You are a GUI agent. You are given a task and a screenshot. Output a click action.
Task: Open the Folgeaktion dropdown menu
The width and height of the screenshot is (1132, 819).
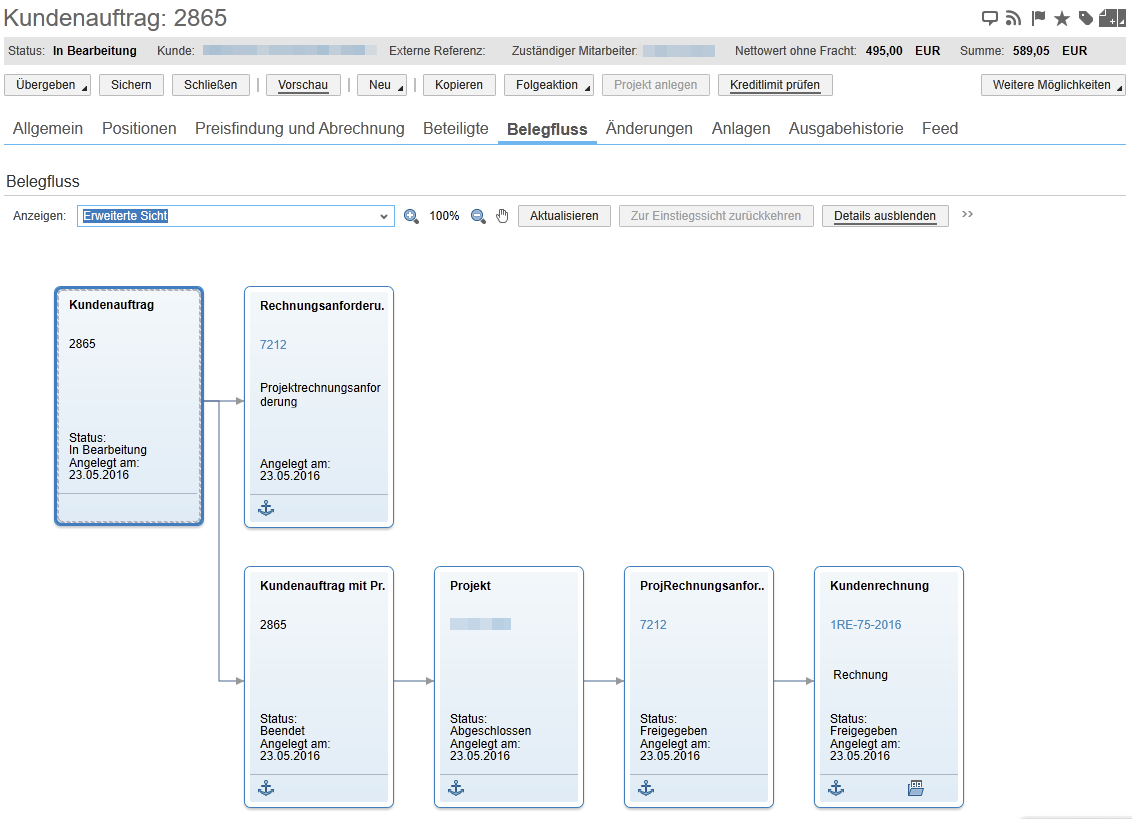pos(549,85)
